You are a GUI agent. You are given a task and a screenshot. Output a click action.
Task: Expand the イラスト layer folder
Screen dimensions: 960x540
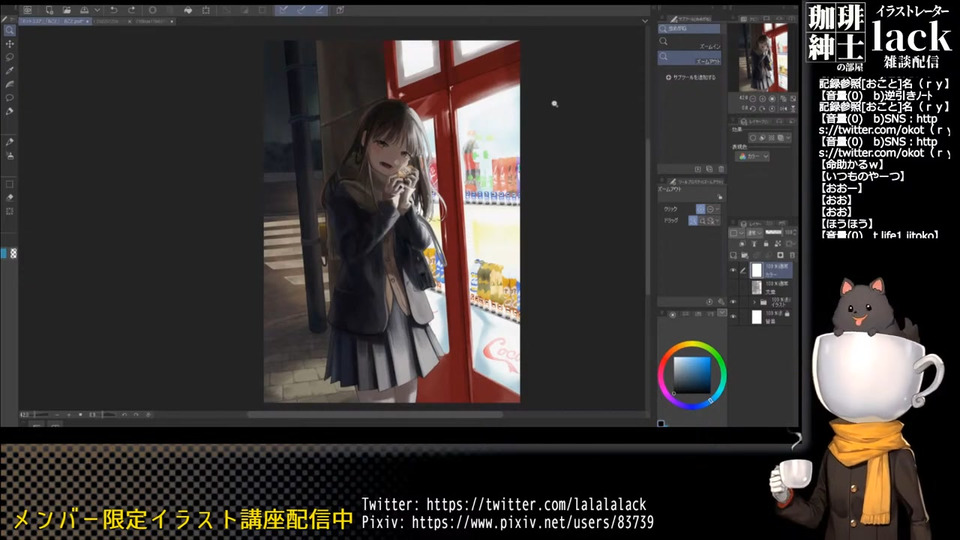754,302
